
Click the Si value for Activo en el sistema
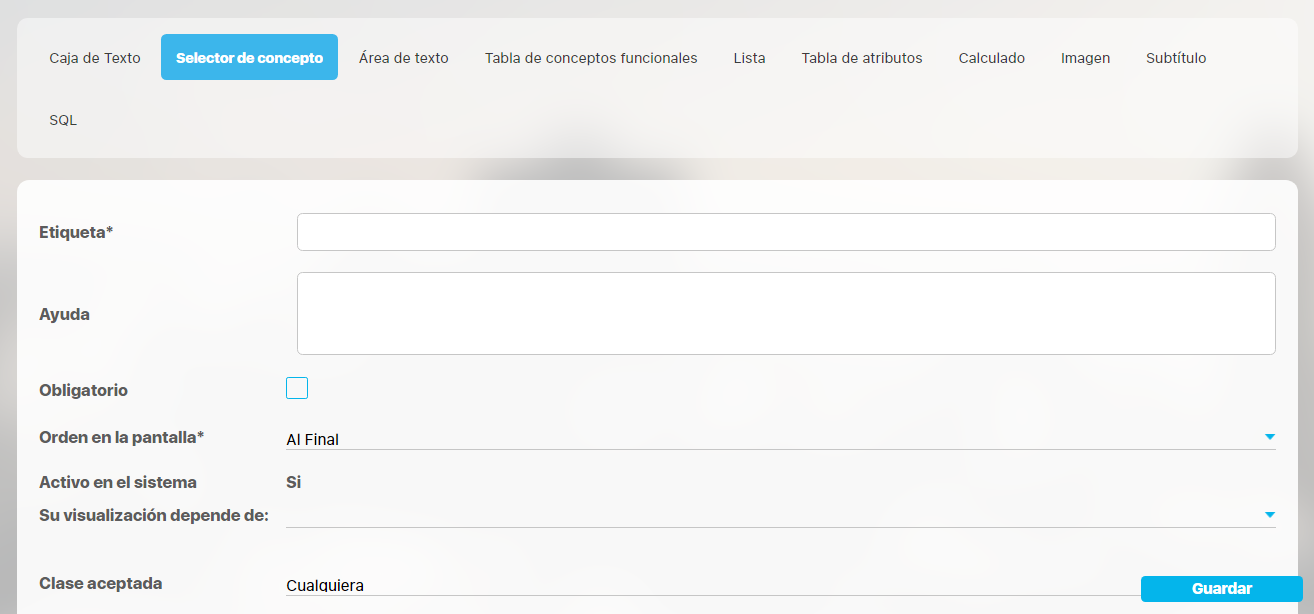click(x=294, y=483)
